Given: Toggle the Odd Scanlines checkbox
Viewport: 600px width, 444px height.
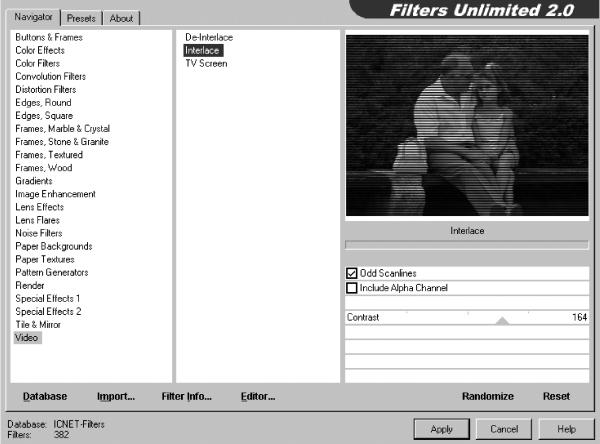Looking at the screenshot, I should click(351, 273).
